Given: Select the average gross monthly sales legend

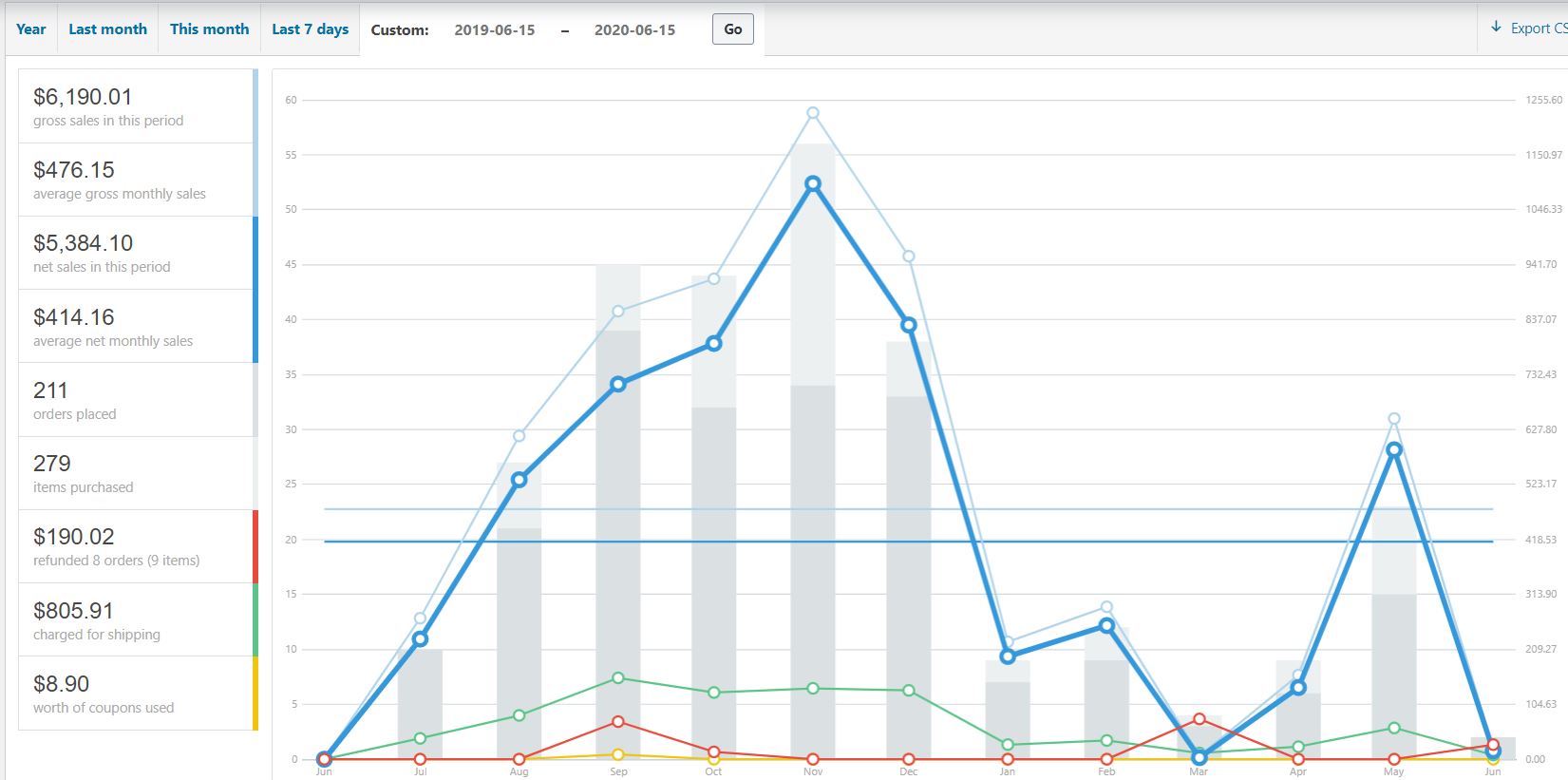Looking at the screenshot, I should [136, 180].
